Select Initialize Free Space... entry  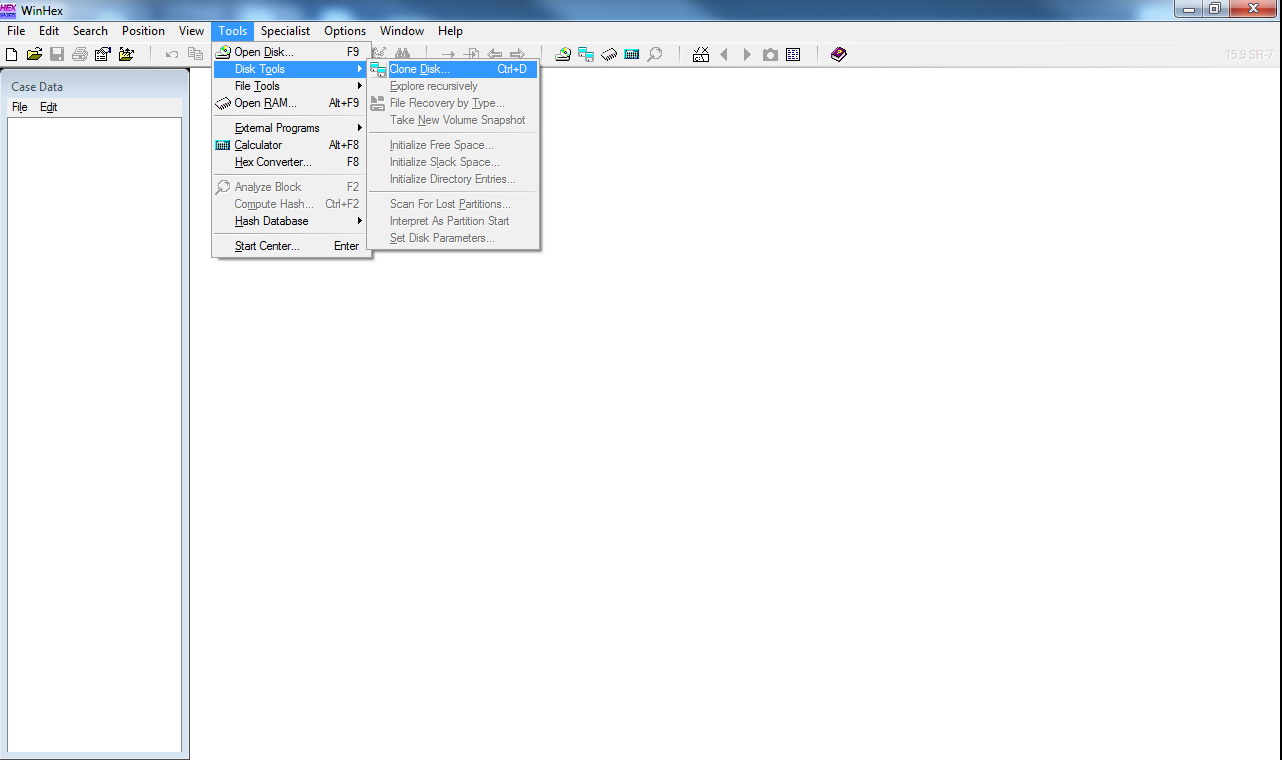coord(453,145)
